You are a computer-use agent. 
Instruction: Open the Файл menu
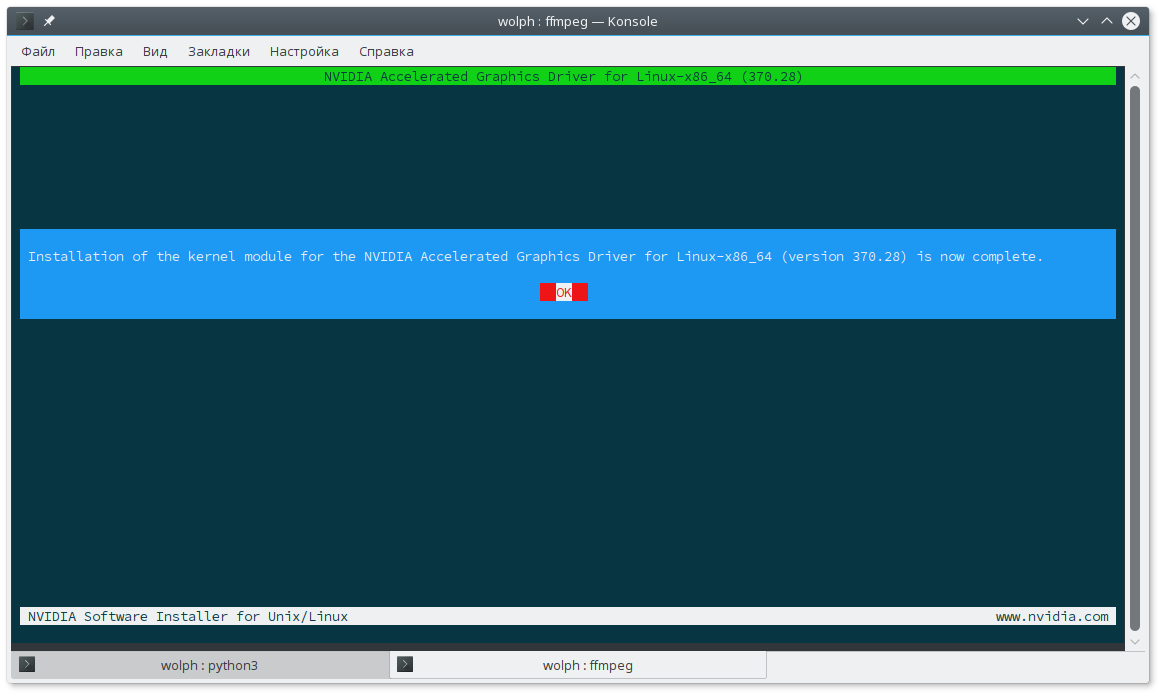(x=38, y=51)
